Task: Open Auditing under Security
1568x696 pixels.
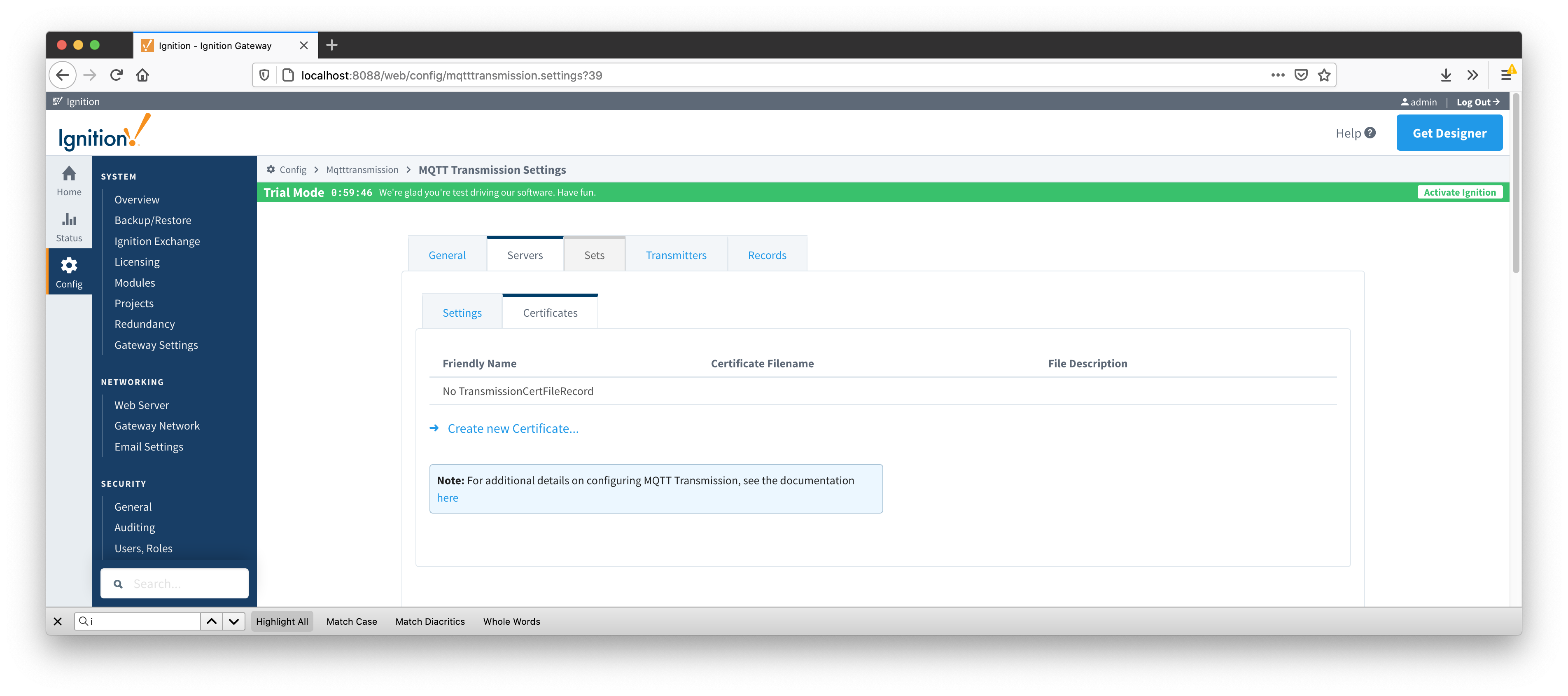Action: tap(135, 527)
